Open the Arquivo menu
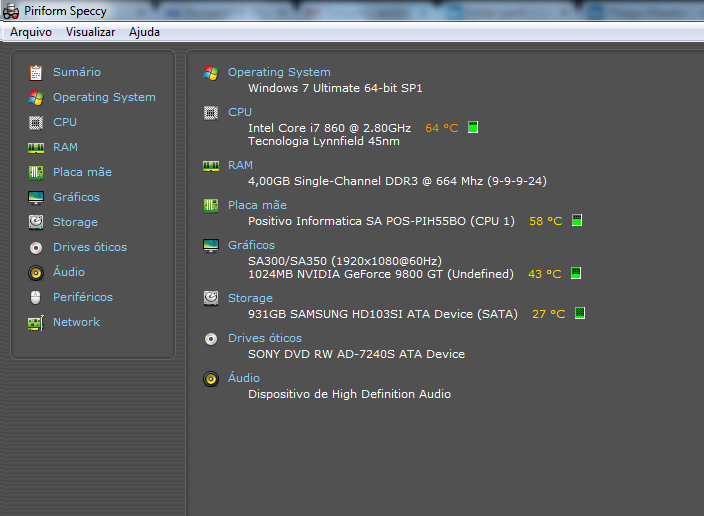Image resolution: width=704 pixels, height=516 pixels. tap(31, 32)
